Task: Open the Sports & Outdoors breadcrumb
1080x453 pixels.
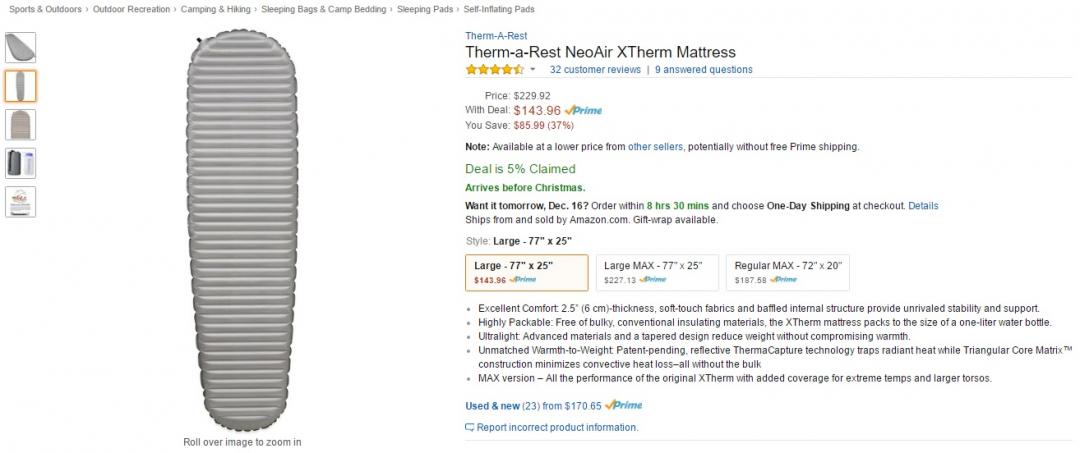Action: (45, 9)
